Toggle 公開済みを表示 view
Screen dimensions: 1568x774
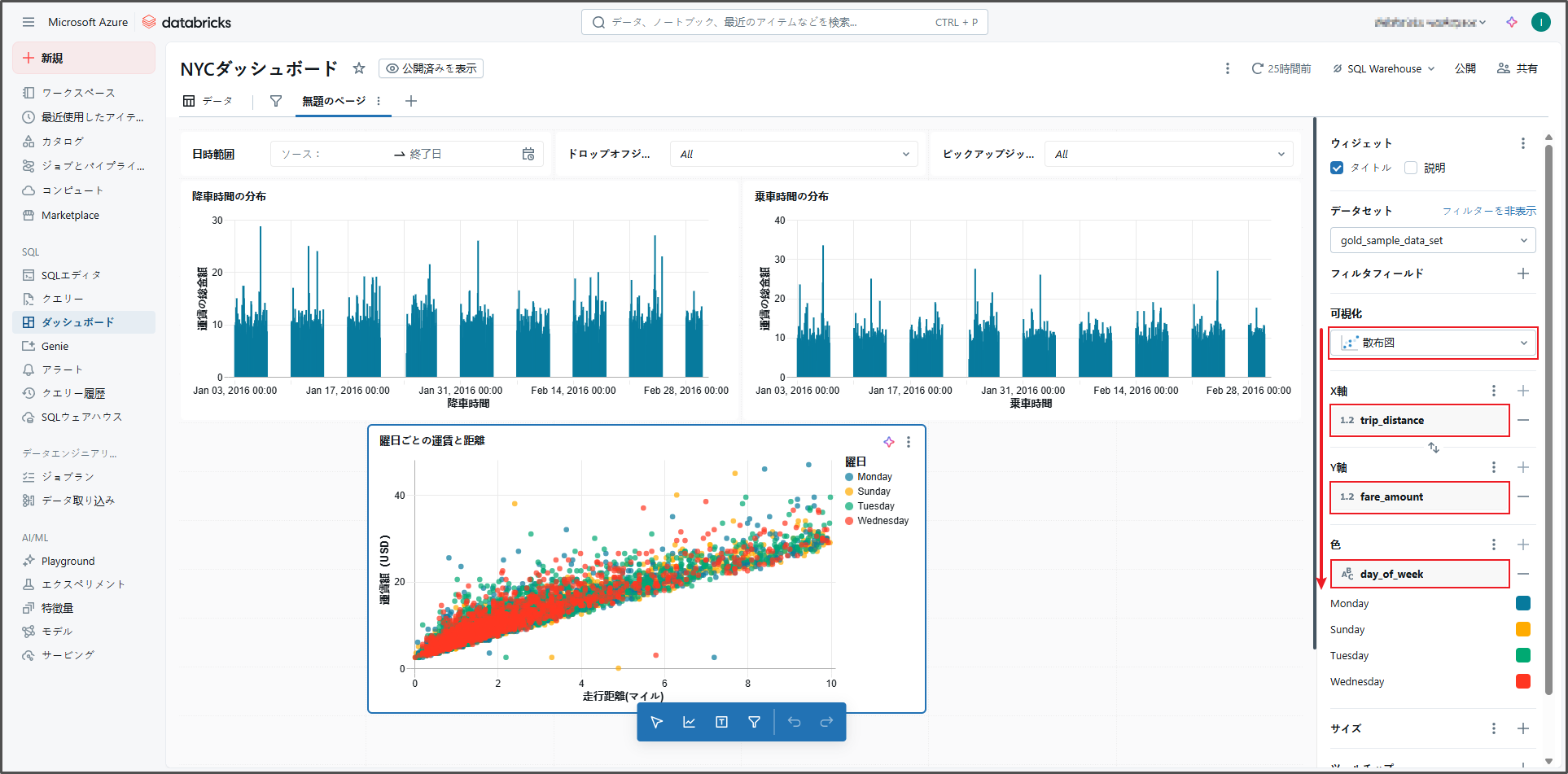pyautogui.click(x=431, y=68)
